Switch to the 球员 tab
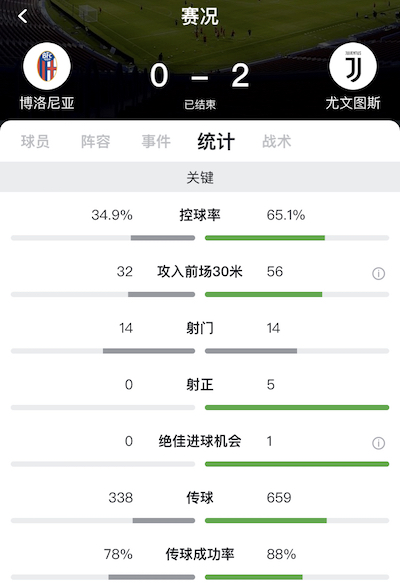 click(35, 142)
